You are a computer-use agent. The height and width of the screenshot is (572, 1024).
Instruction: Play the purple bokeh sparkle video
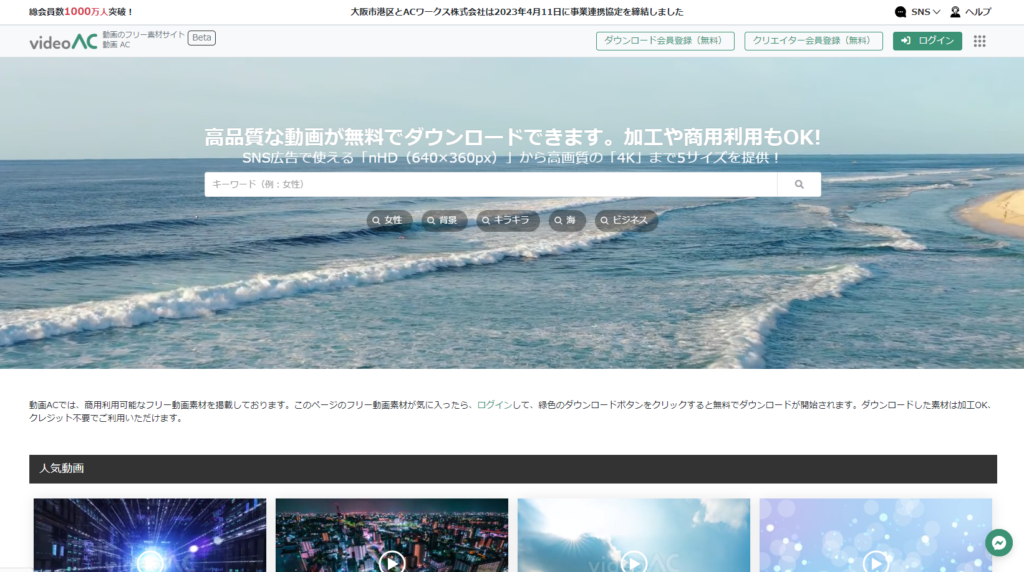point(875,562)
